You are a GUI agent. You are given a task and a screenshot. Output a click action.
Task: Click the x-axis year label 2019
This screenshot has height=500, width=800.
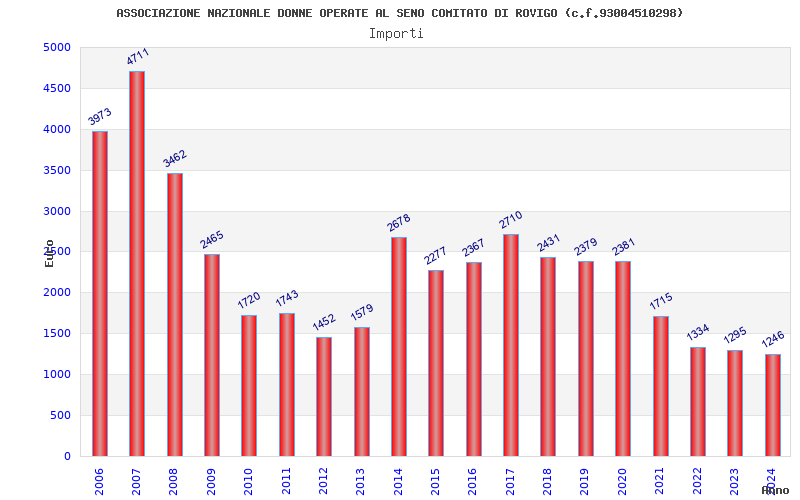click(x=585, y=481)
